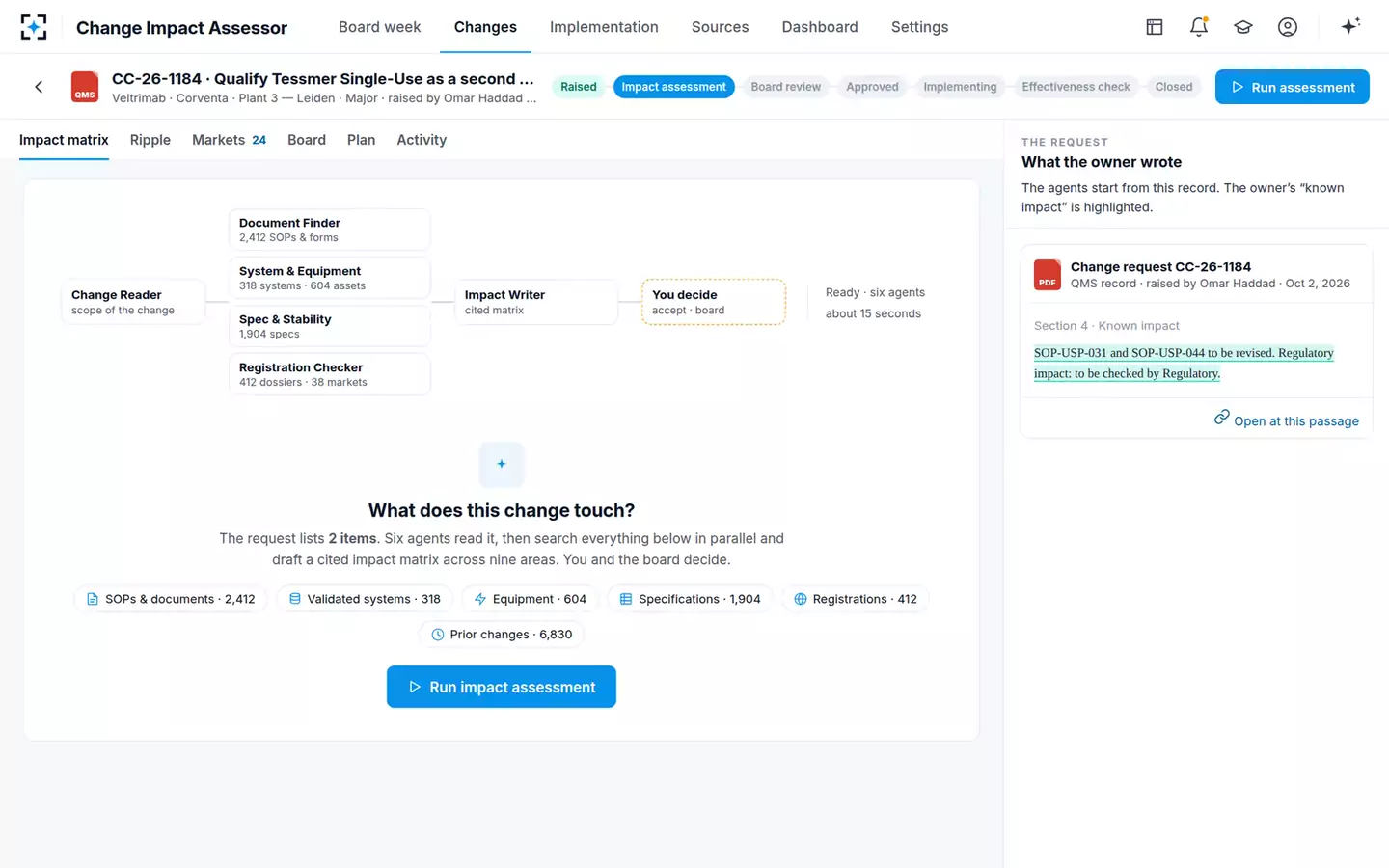1389x868 pixels.
Task: Click the You decide node
Action: (x=714, y=302)
